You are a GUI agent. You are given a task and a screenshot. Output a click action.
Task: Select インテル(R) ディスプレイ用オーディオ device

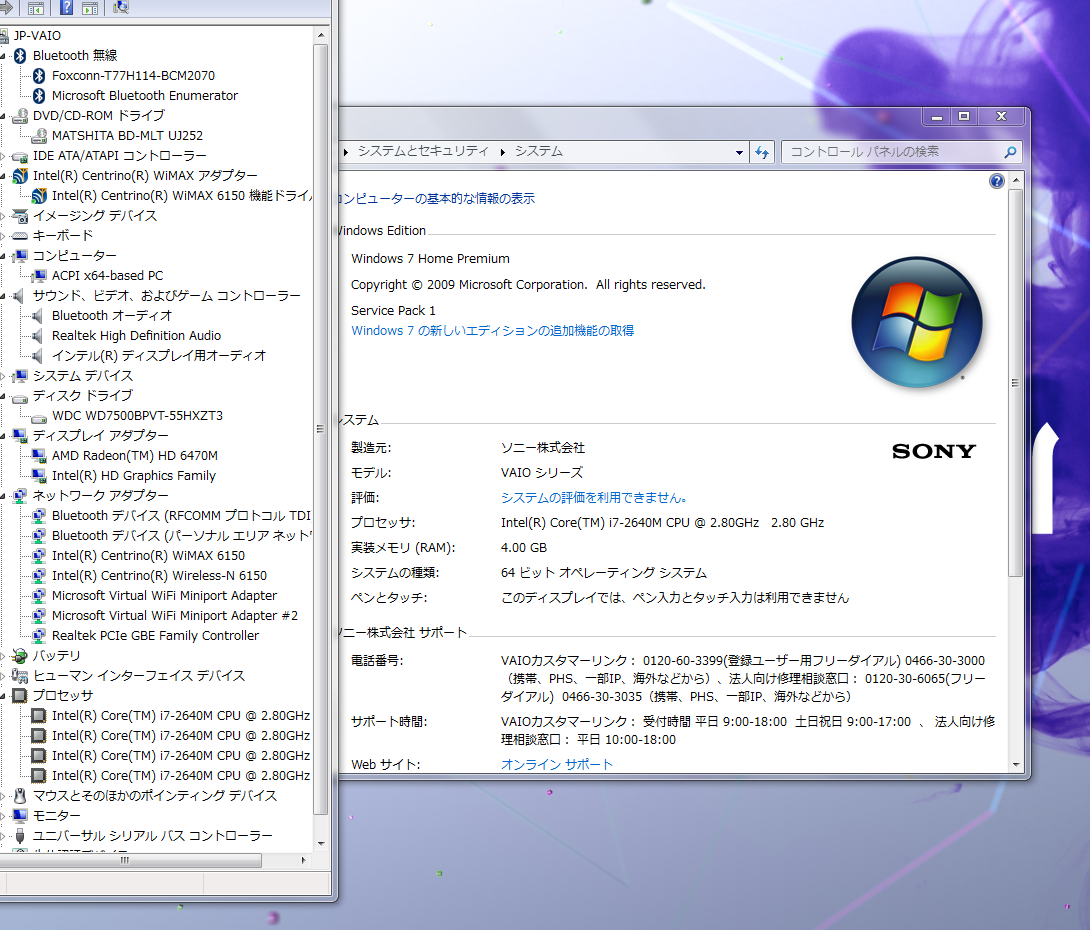159,356
